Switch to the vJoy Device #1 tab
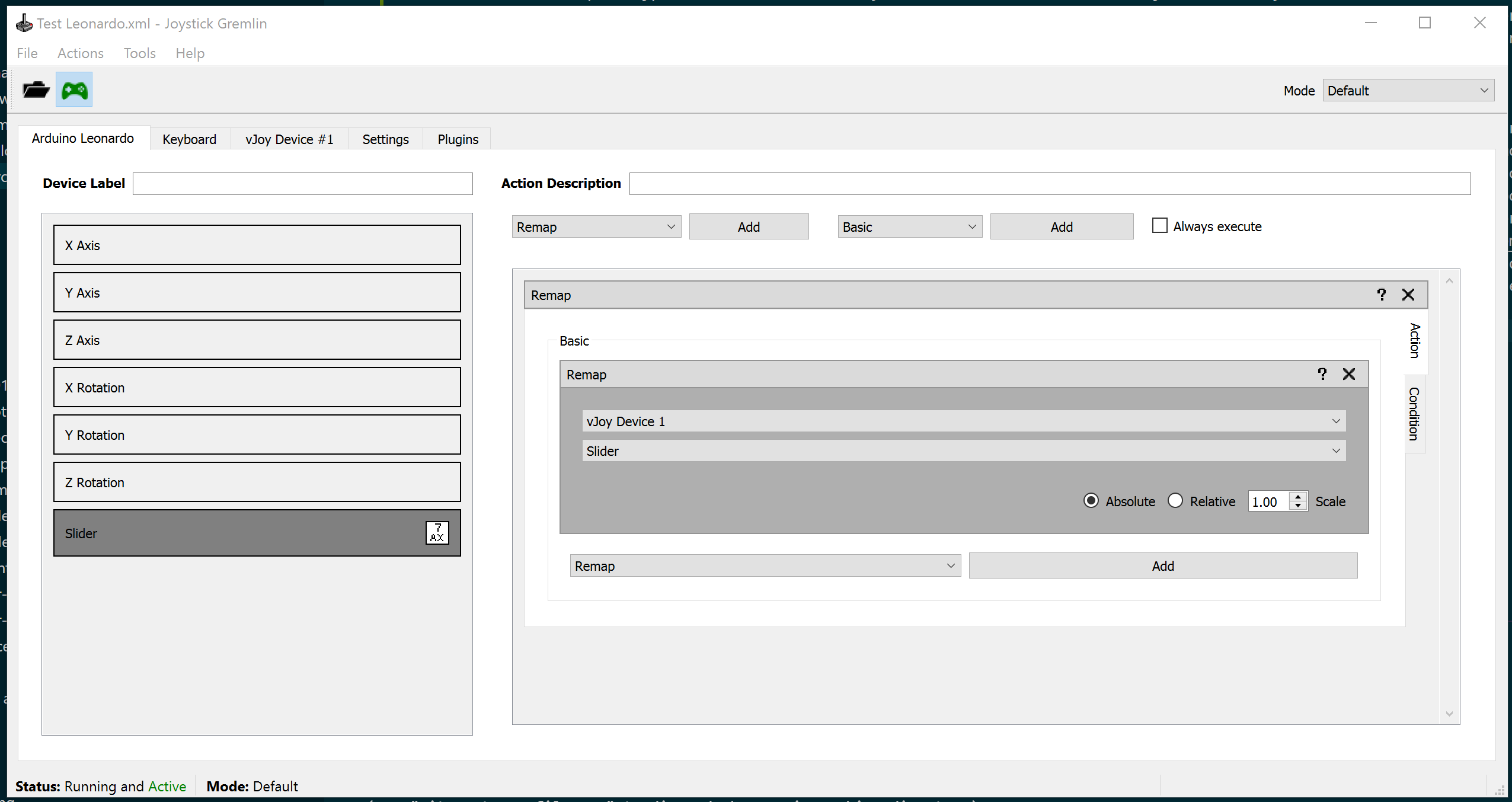 tap(289, 139)
